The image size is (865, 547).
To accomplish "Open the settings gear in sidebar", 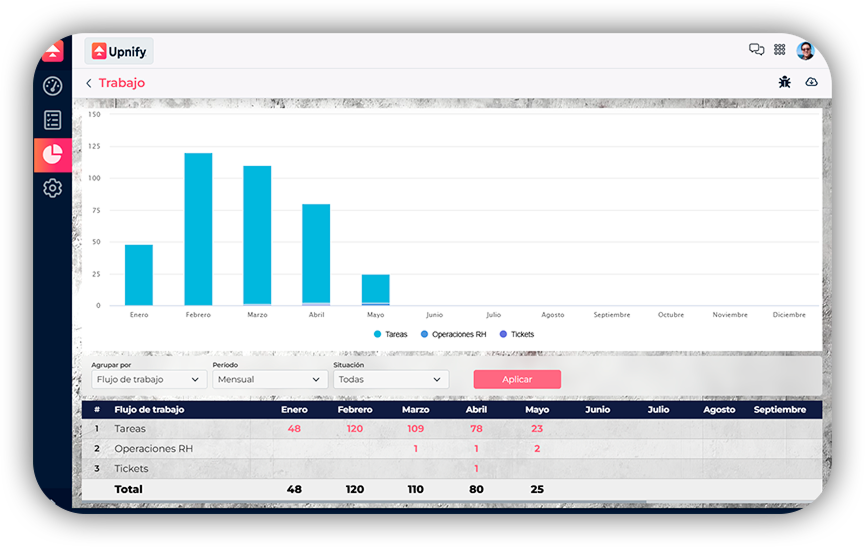I will pyautogui.click(x=53, y=188).
